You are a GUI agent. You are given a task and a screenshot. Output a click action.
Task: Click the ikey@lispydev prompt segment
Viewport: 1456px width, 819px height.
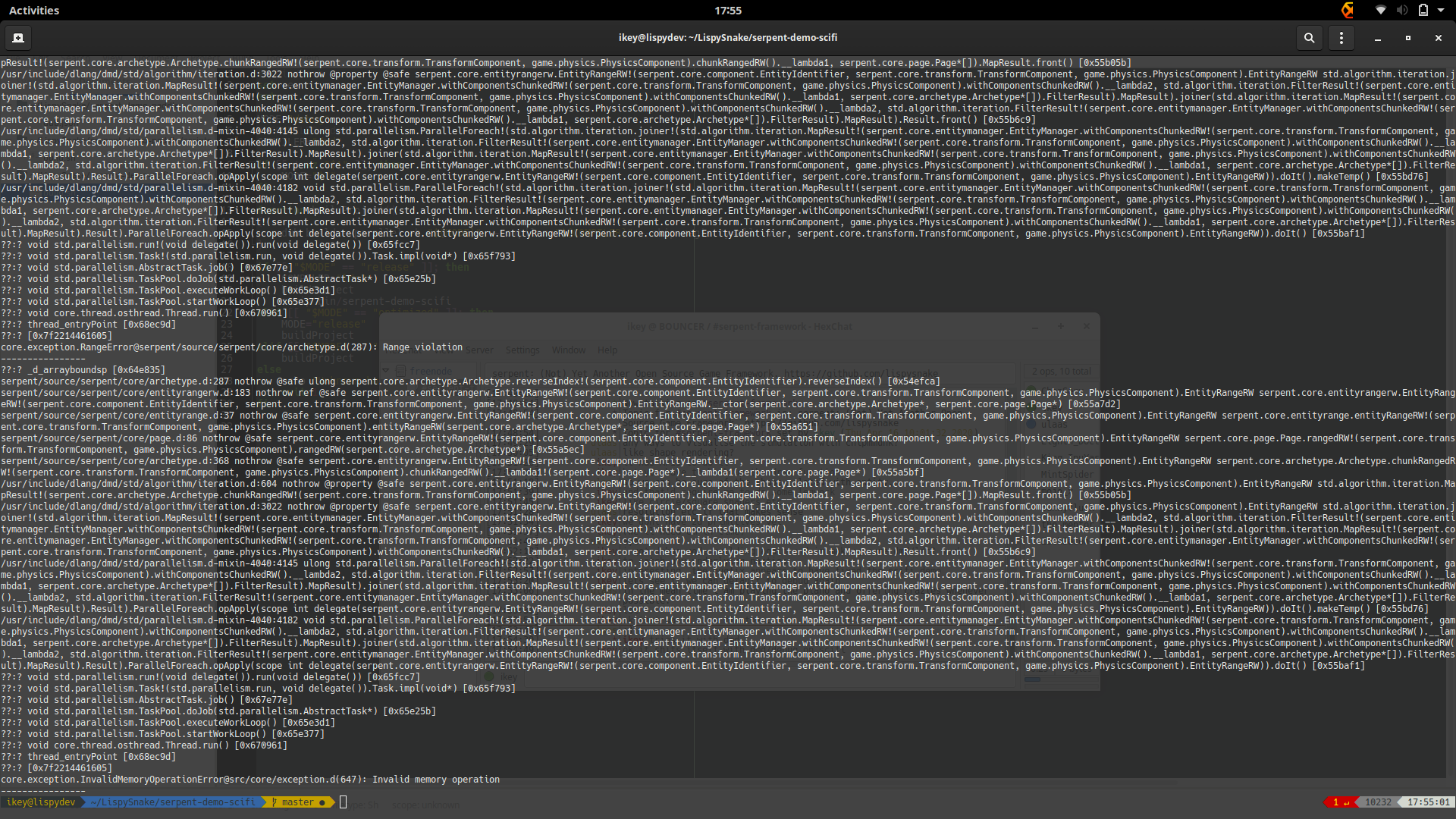point(41,802)
